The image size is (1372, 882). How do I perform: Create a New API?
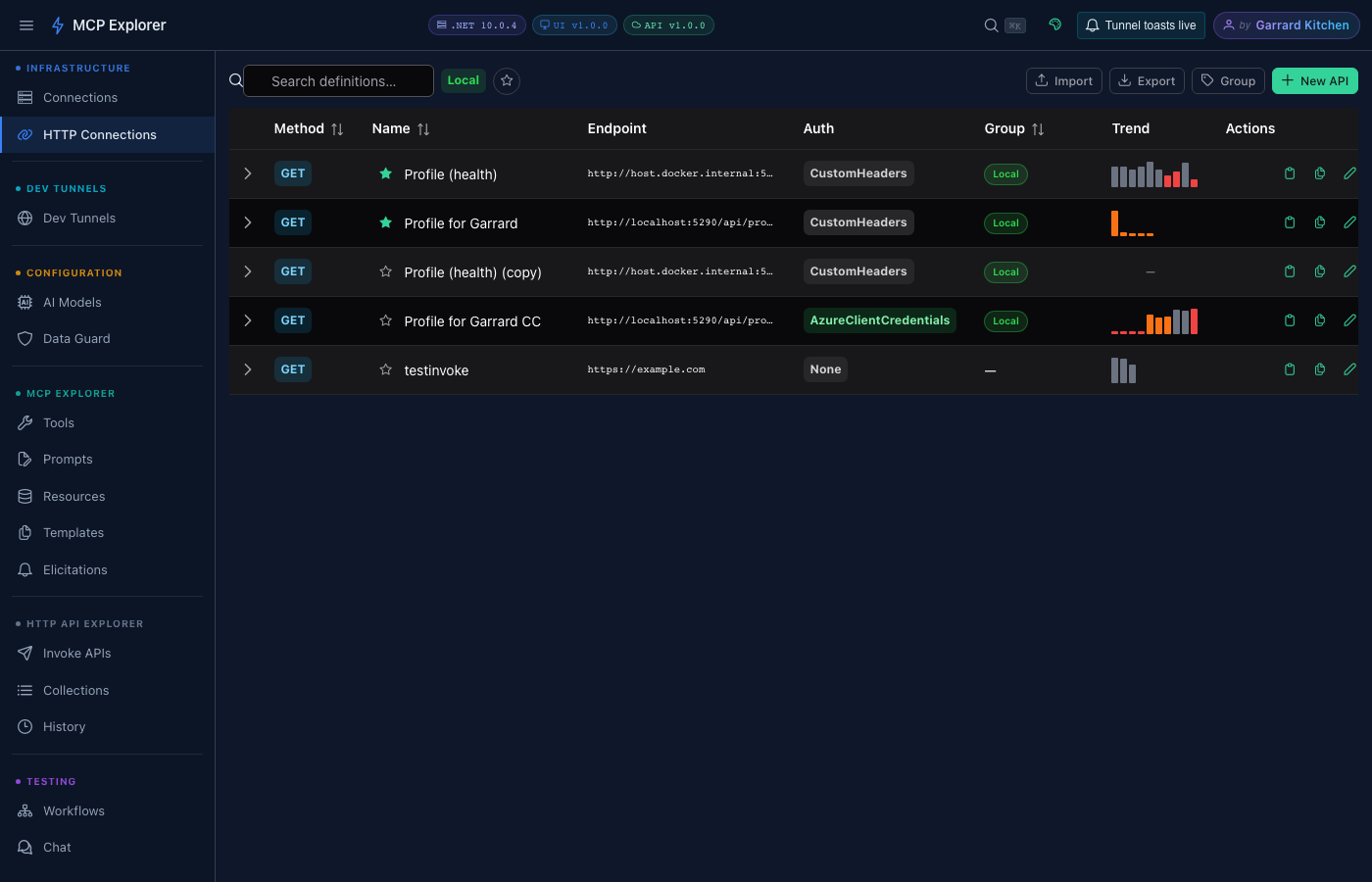point(1315,80)
